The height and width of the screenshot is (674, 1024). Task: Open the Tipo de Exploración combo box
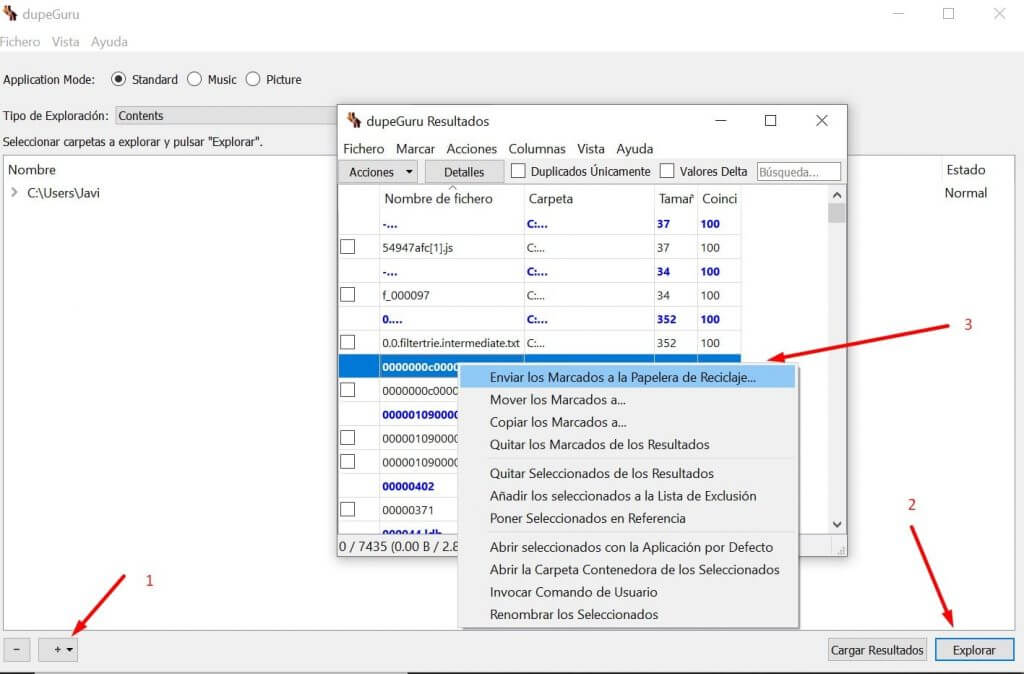click(x=227, y=116)
